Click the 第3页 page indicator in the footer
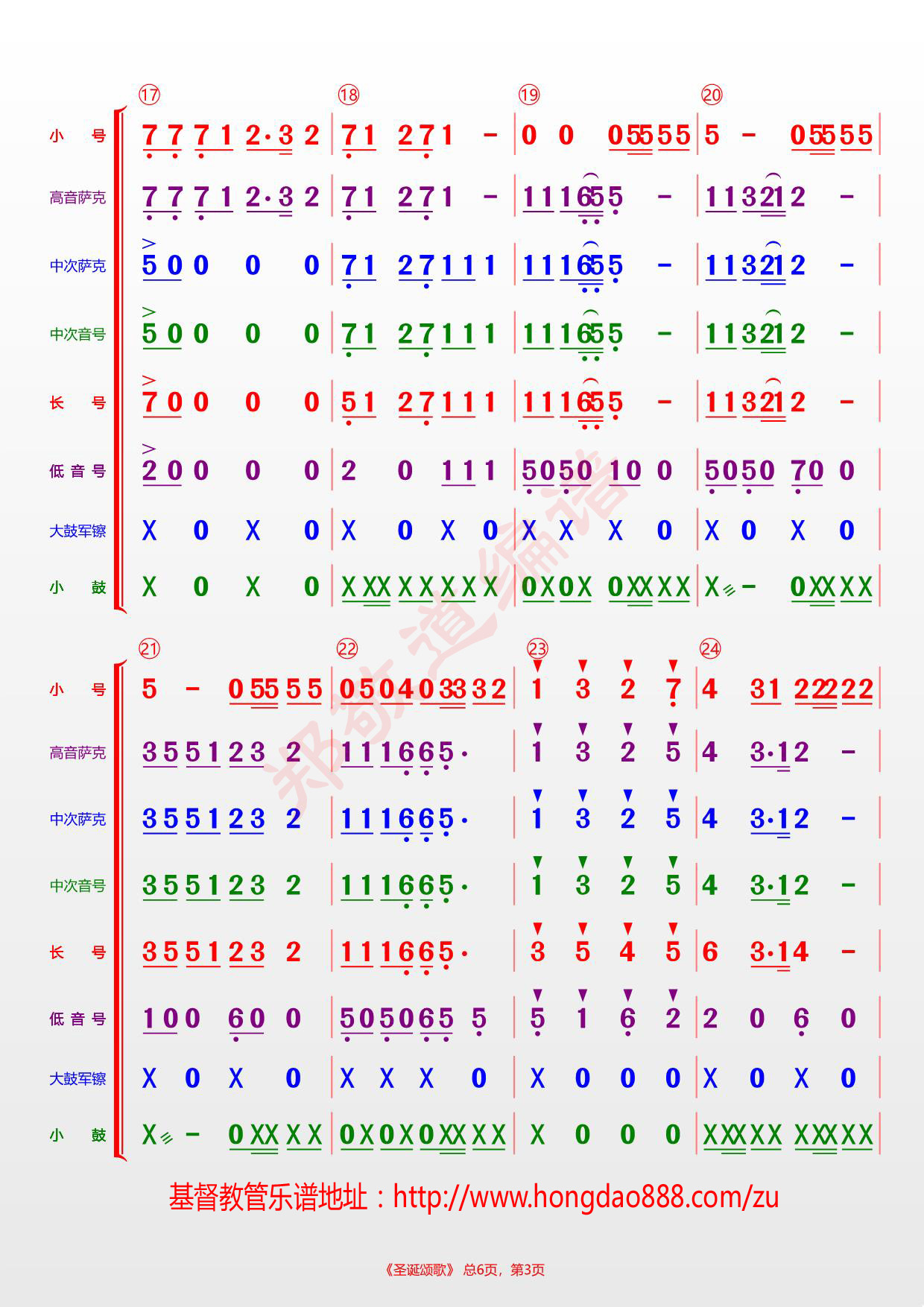924x1307 pixels. (x=527, y=1270)
